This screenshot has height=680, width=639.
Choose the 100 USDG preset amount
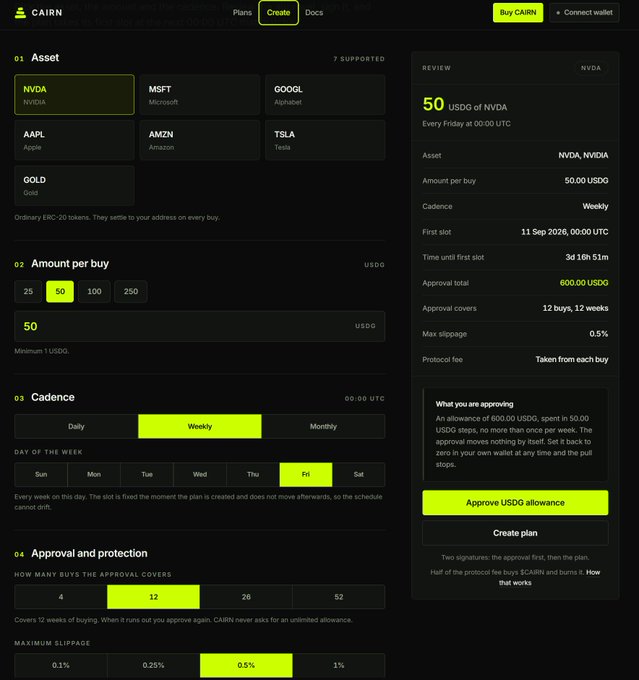pyautogui.click(x=94, y=291)
